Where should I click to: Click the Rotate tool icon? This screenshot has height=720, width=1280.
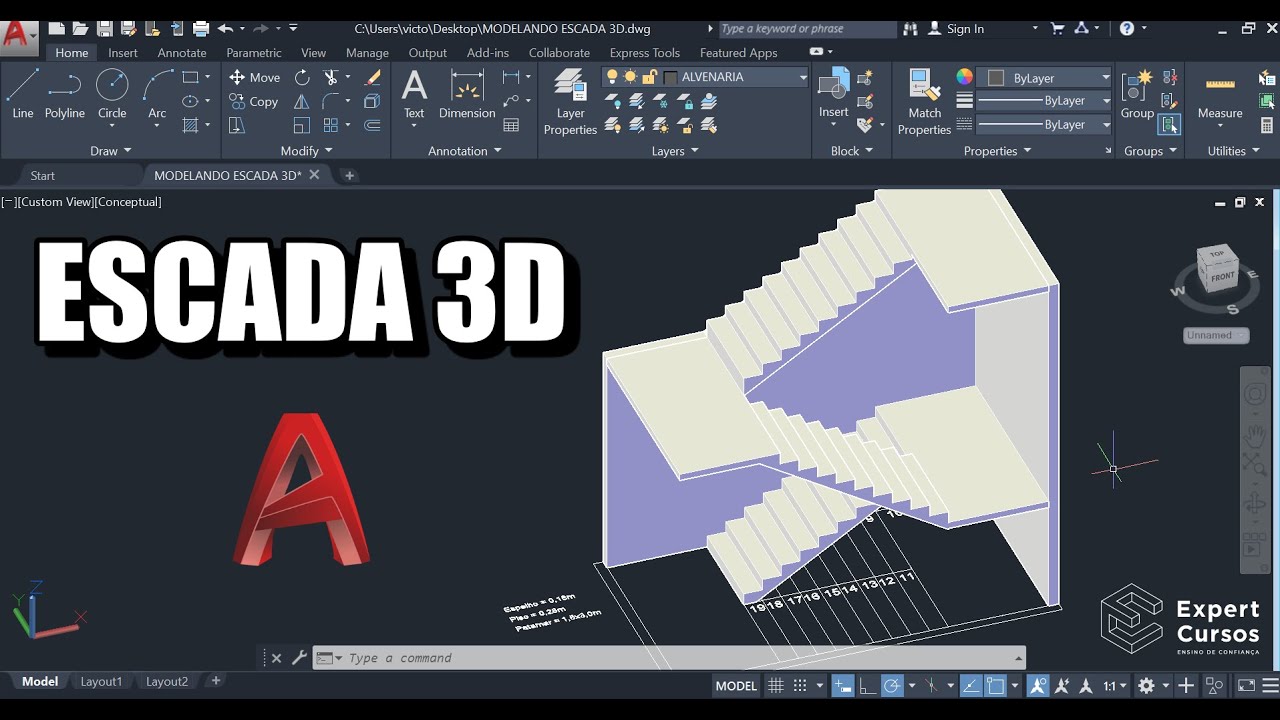pyautogui.click(x=302, y=77)
